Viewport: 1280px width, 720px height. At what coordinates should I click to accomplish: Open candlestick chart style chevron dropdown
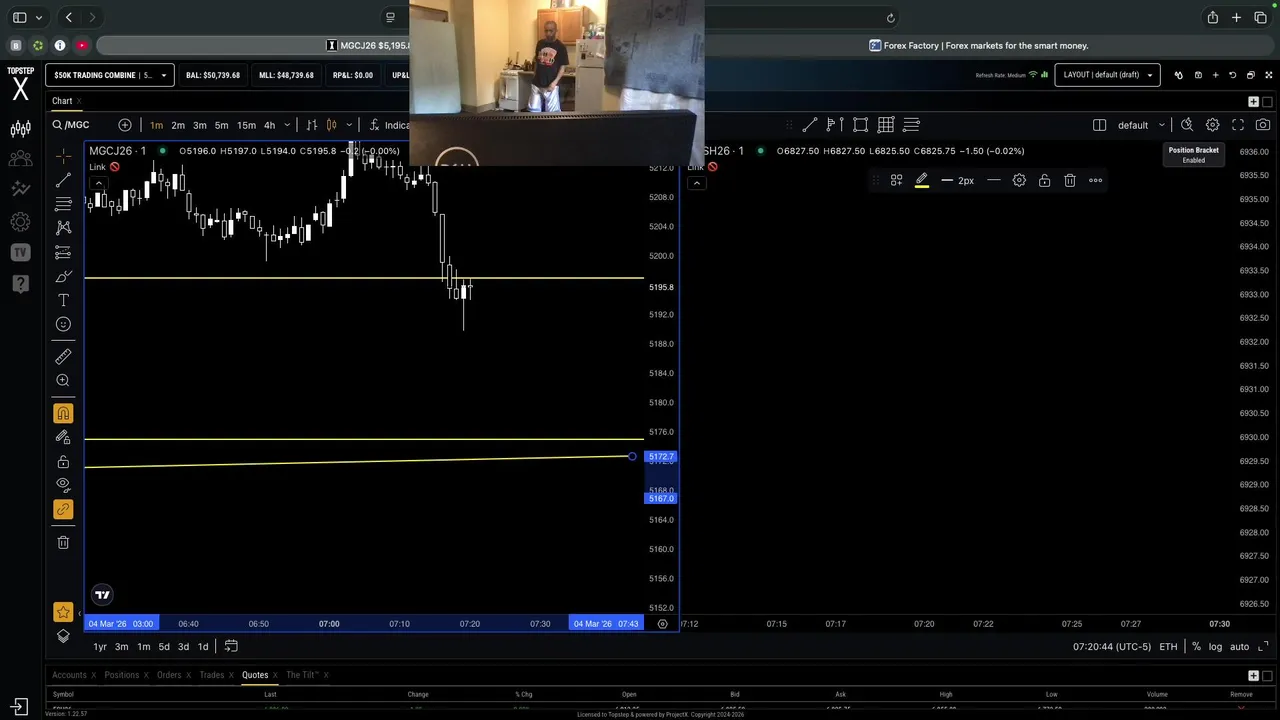[349, 125]
